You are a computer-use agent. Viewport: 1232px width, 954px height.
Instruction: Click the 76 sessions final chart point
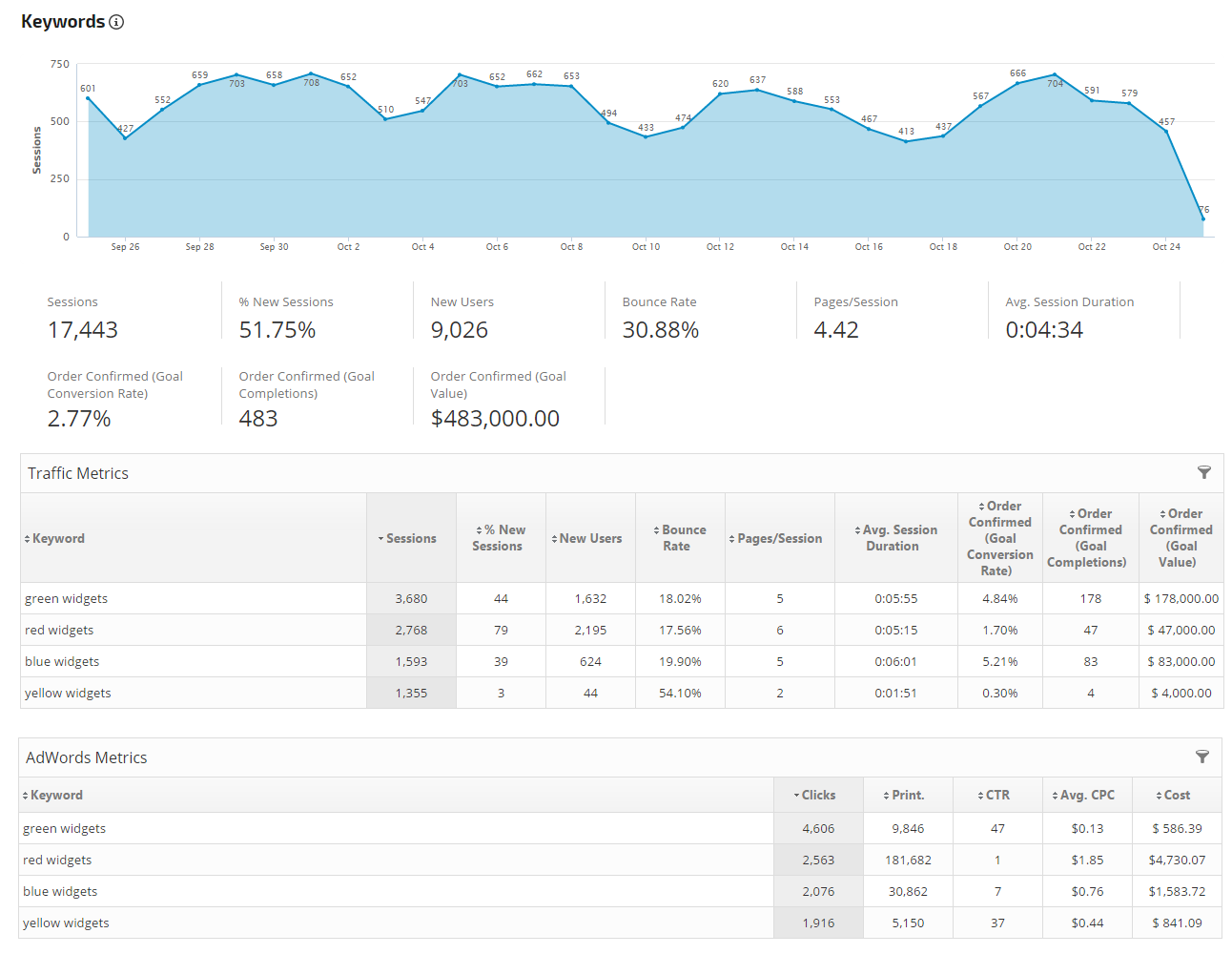tap(1203, 219)
